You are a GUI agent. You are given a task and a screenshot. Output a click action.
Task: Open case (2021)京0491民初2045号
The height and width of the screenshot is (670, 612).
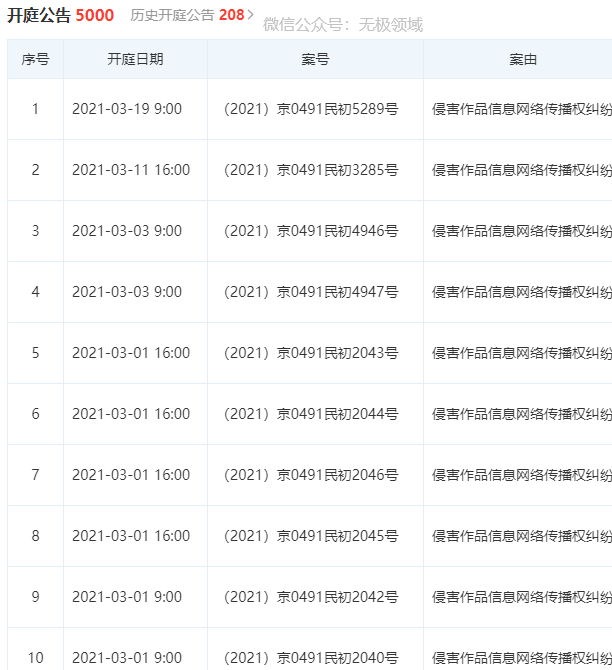pos(311,536)
